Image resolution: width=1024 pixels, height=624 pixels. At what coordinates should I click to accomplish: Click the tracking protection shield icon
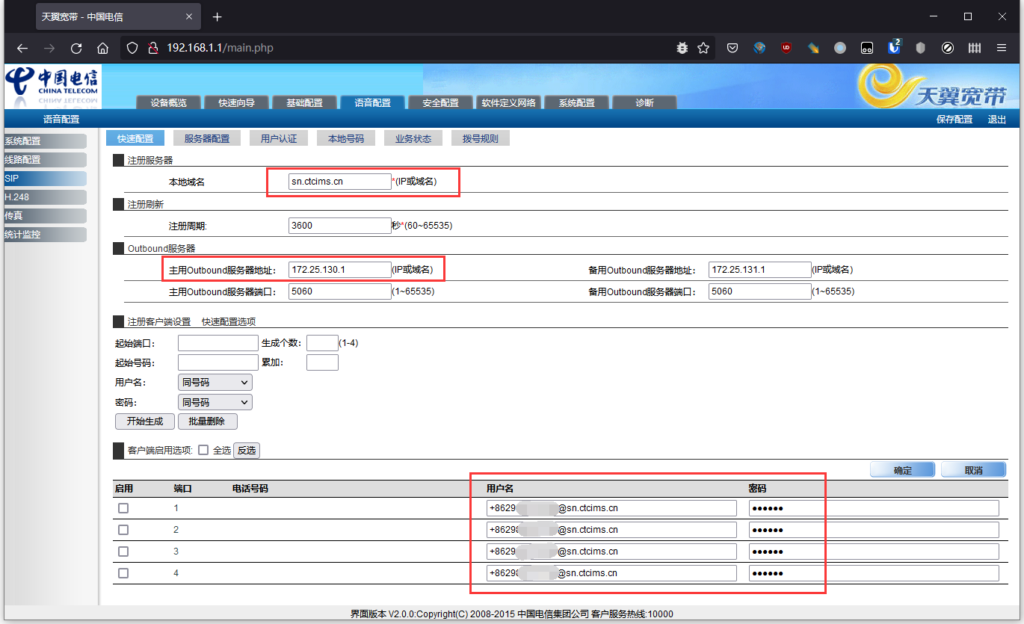tap(132, 48)
